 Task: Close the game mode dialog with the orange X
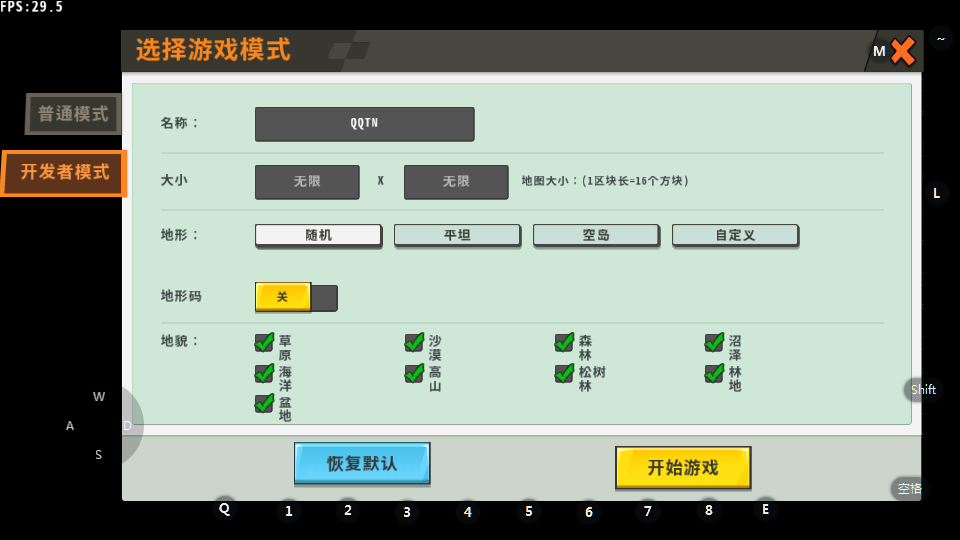[902, 51]
